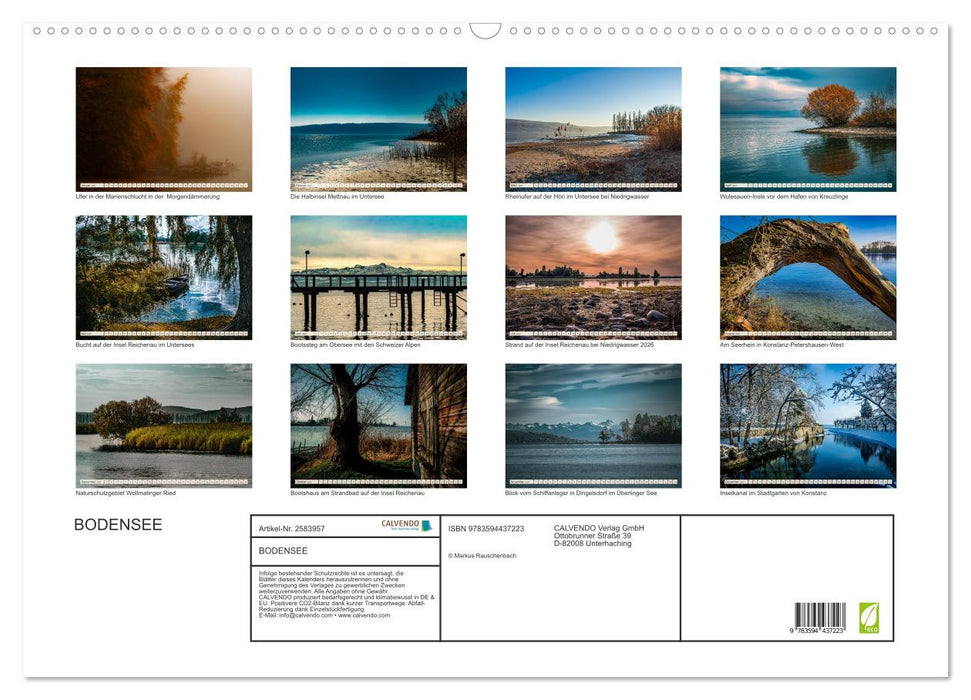Screen dimensions: 971x700
Task: Click caption 'Wulesauen-Insle vor dem Hafen von Kreuzlinge'
Action: [x=784, y=196]
